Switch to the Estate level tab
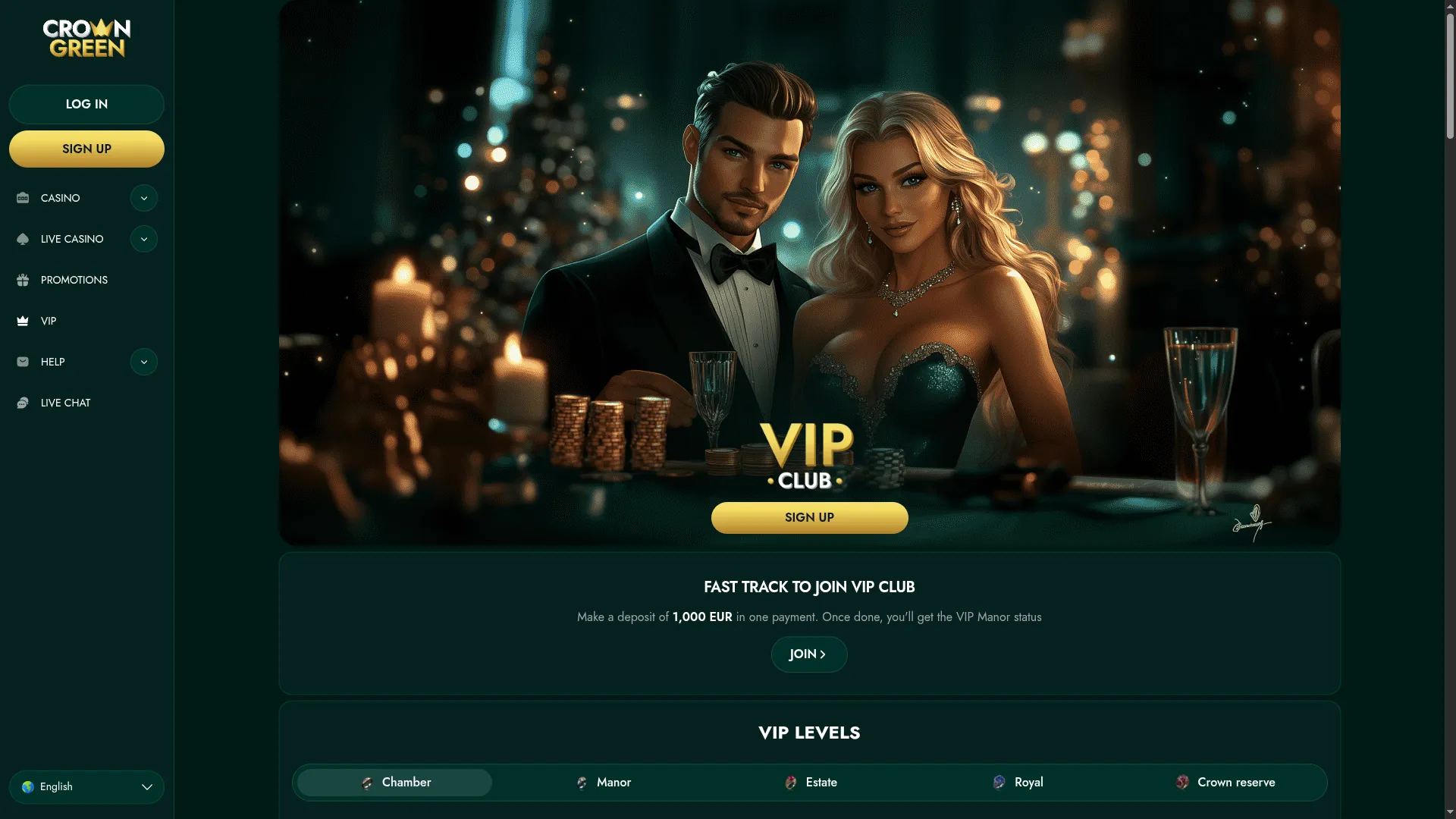The image size is (1456, 819). (811, 783)
